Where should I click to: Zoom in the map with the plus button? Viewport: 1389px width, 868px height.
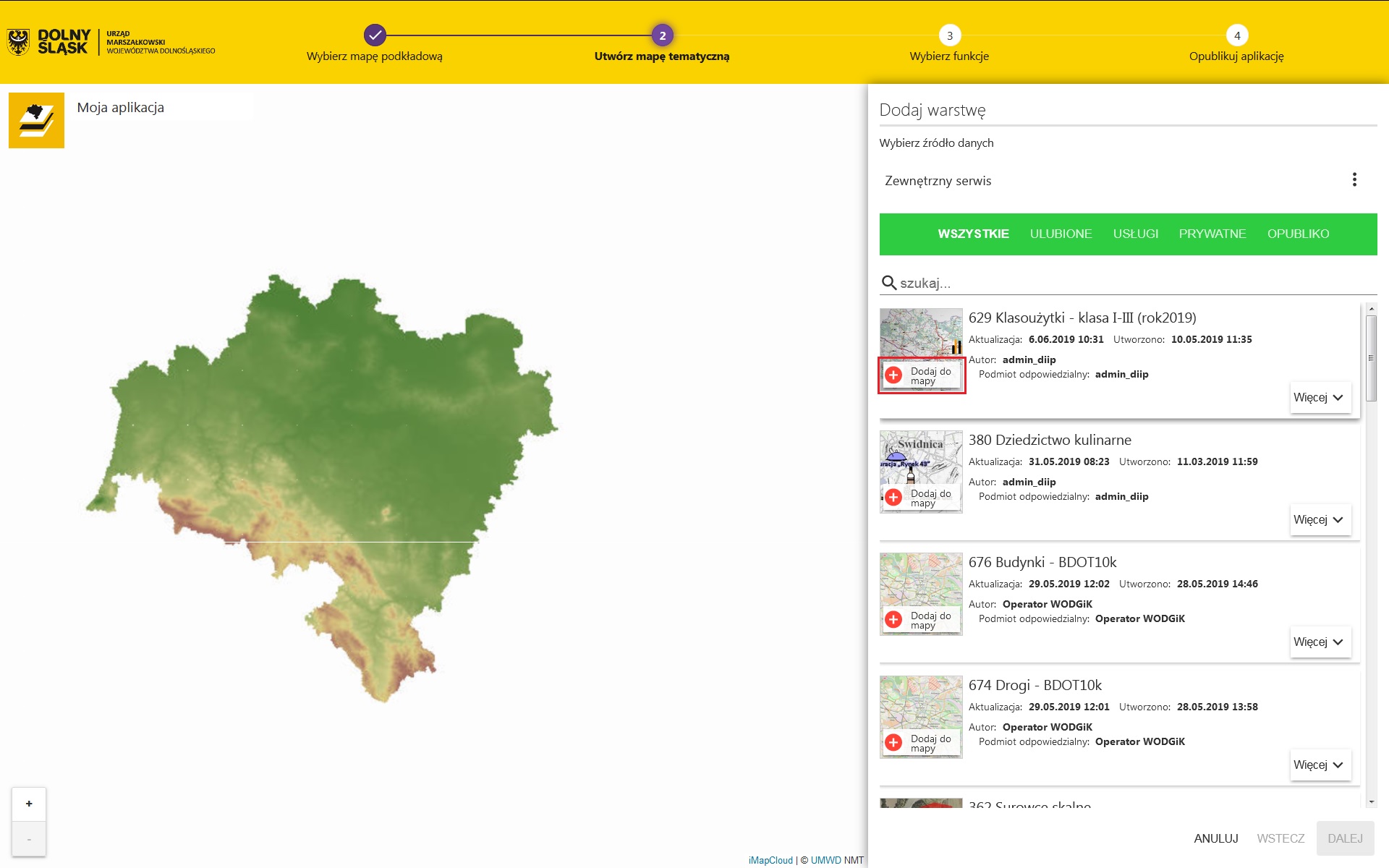(x=29, y=804)
